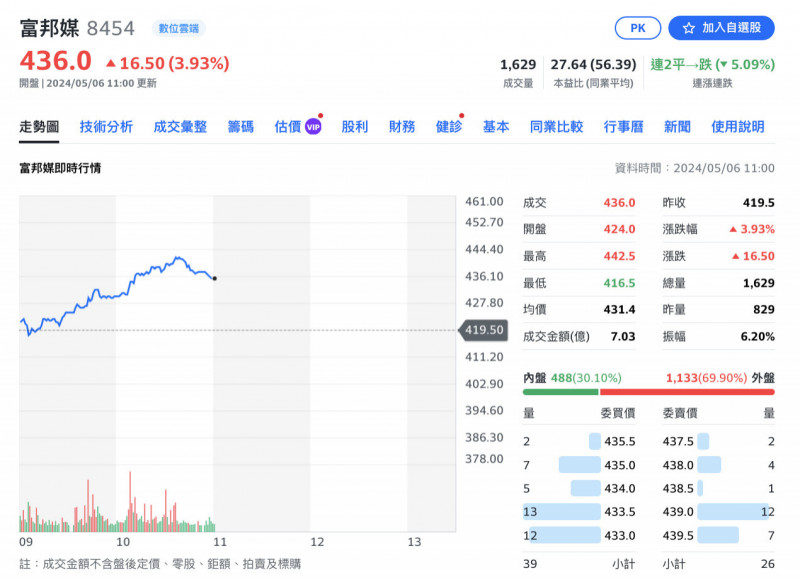Switch to the 技術分析 tab

[106, 126]
